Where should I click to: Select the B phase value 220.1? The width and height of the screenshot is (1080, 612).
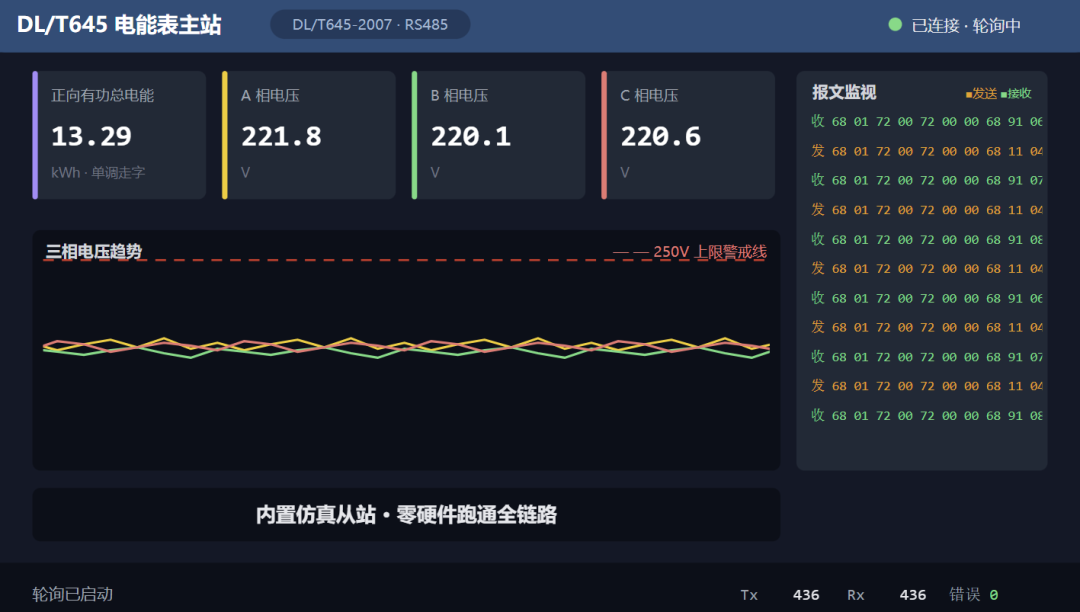pyautogui.click(x=471, y=136)
